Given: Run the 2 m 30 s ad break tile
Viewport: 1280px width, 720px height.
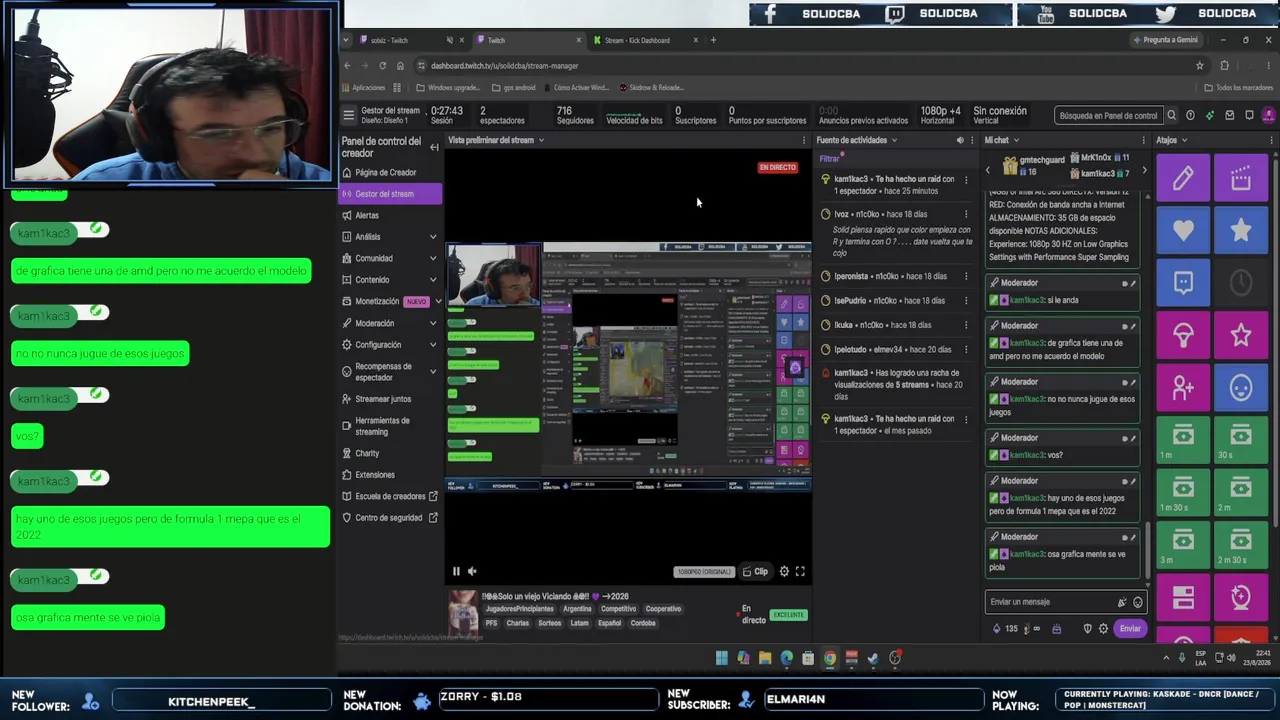Looking at the screenshot, I should [1241, 545].
